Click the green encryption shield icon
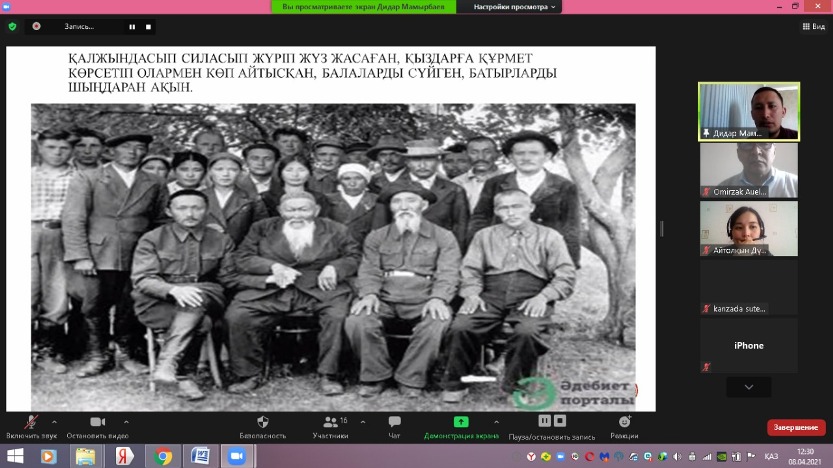The height and width of the screenshot is (468, 833). pos(12,27)
